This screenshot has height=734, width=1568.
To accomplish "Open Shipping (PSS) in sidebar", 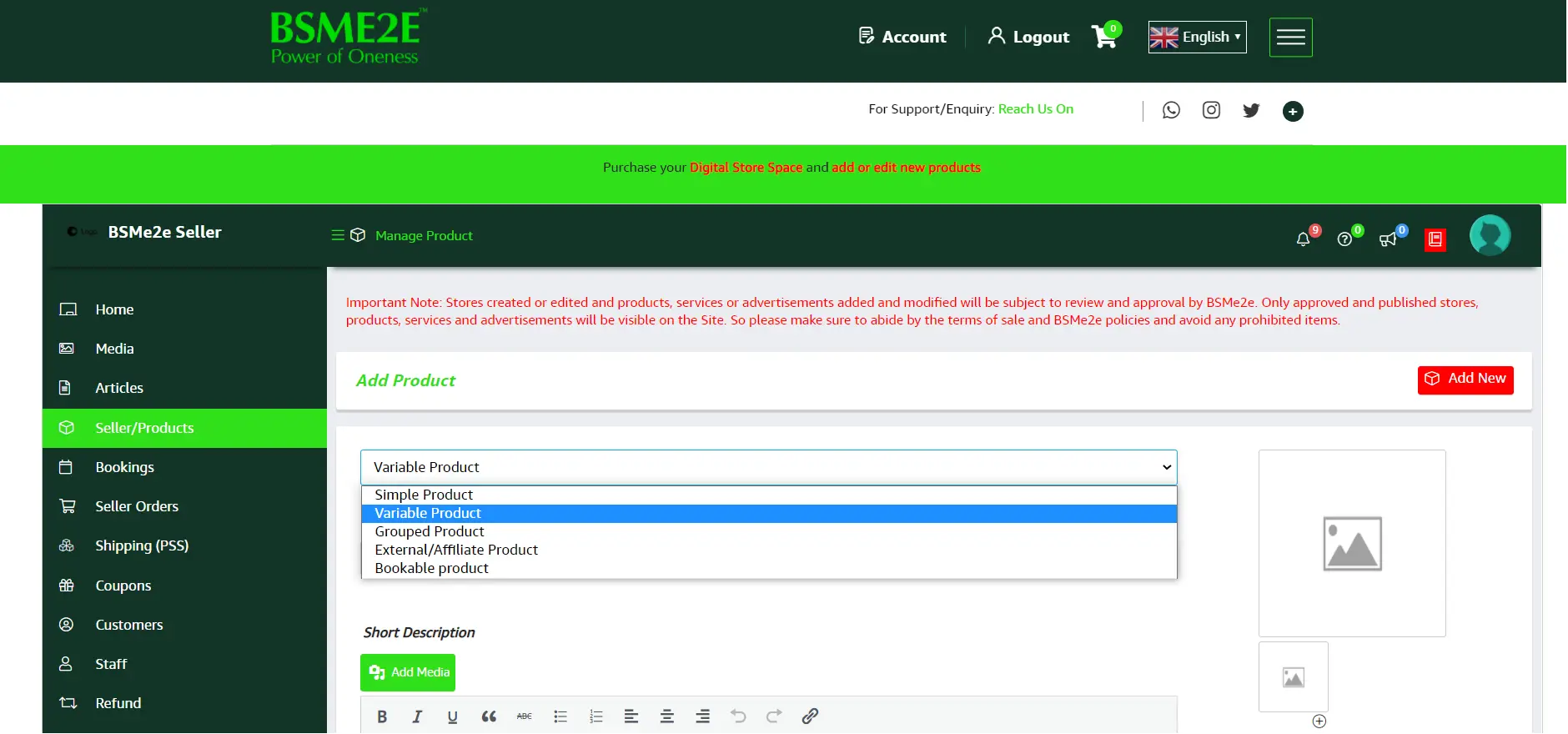I will 184,545.
